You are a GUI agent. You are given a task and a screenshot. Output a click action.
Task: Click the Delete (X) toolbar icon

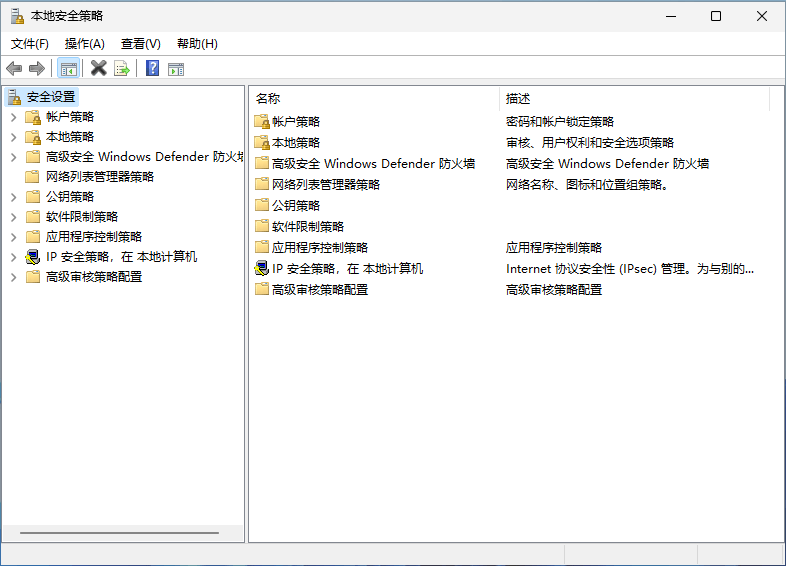pos(98,68)
